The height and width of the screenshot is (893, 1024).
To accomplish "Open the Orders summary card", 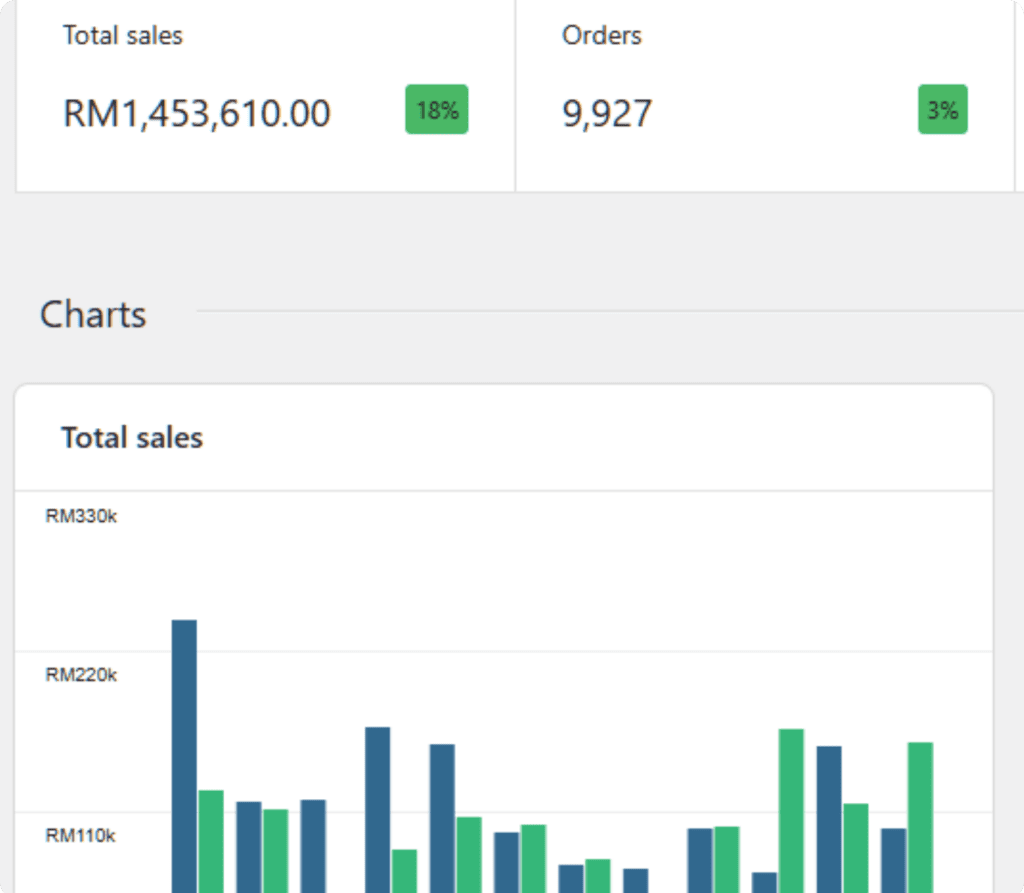I will tap(765, 95).
